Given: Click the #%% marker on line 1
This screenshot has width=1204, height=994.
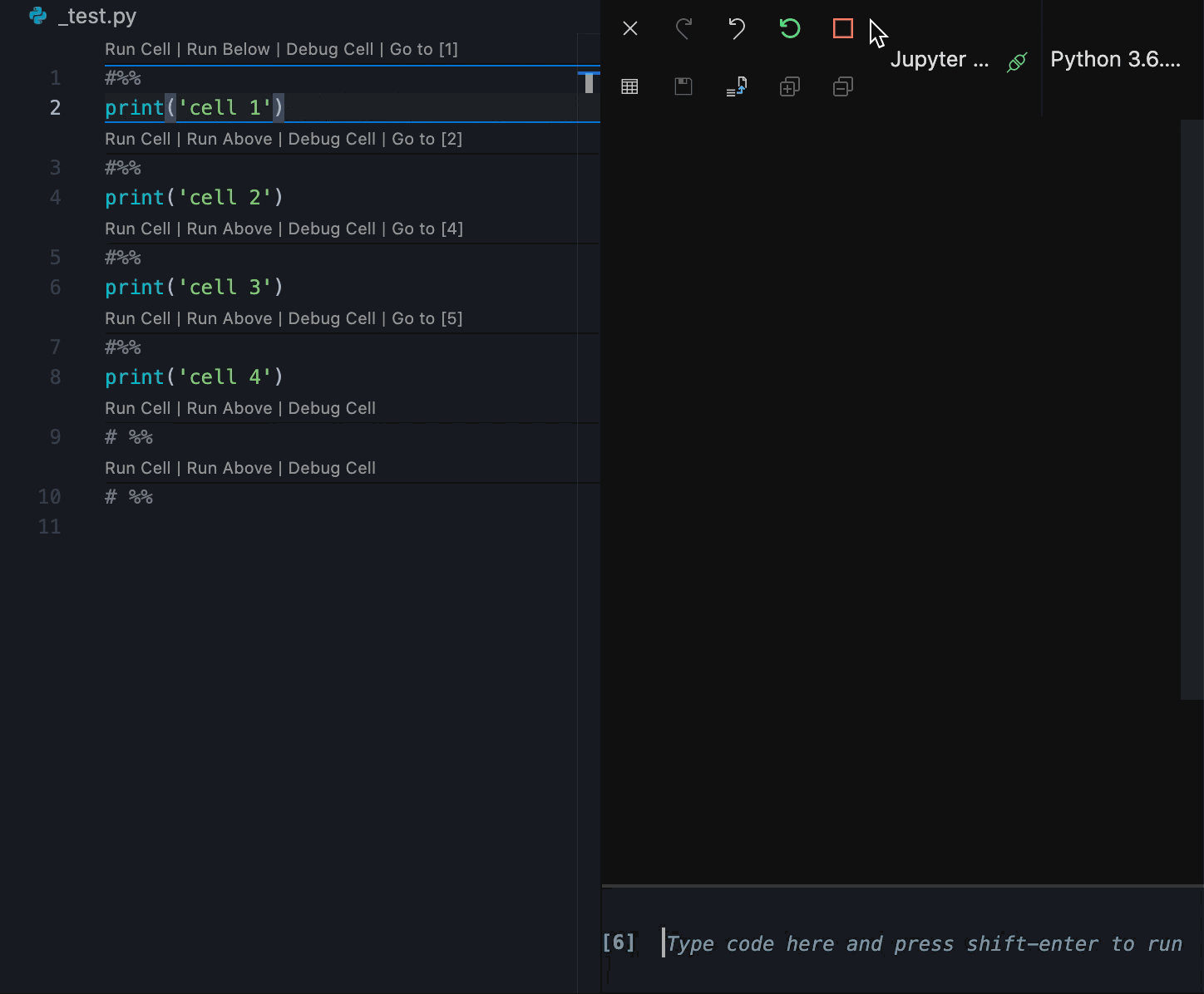Looking at the screenshot, I should pyautogui.click(x=123, y=78).
